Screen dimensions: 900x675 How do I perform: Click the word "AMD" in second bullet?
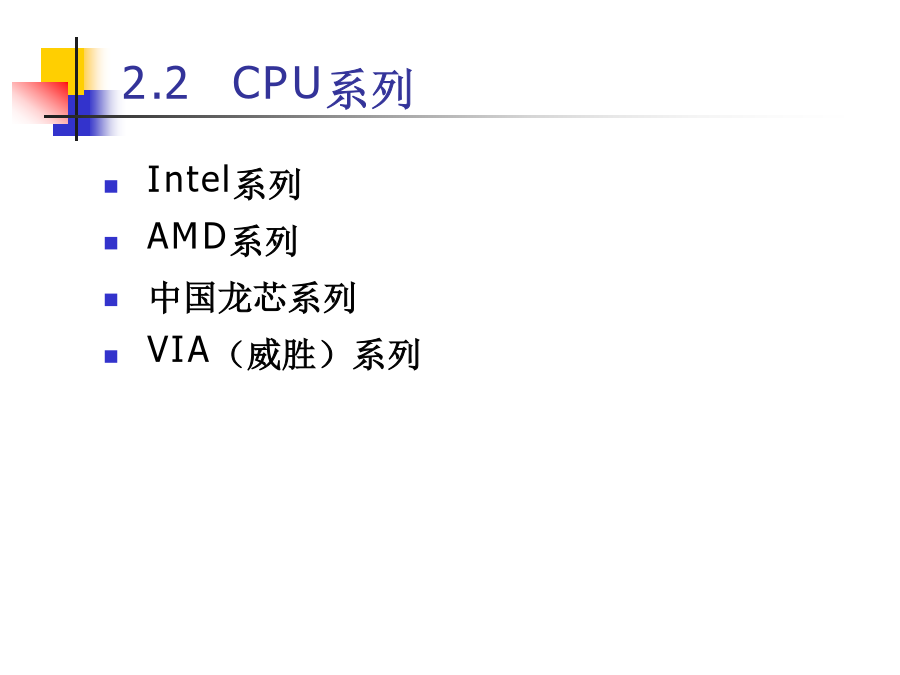(187, 236)
